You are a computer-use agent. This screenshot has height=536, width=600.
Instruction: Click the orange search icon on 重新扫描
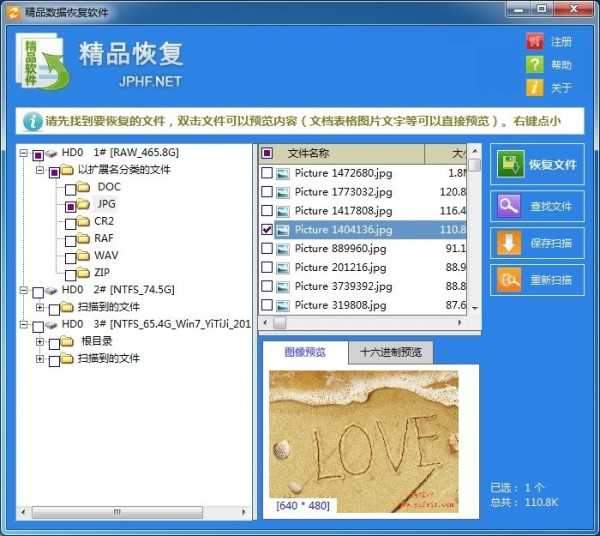tap(509, 280)
